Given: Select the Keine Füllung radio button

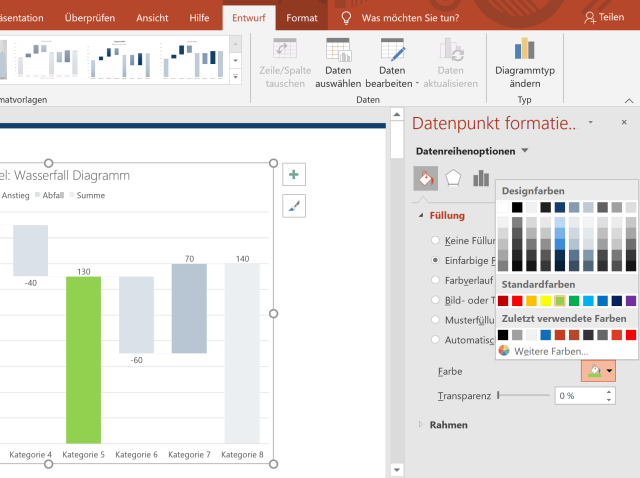Looking at the screenshot, I should [x=434, y=240].
